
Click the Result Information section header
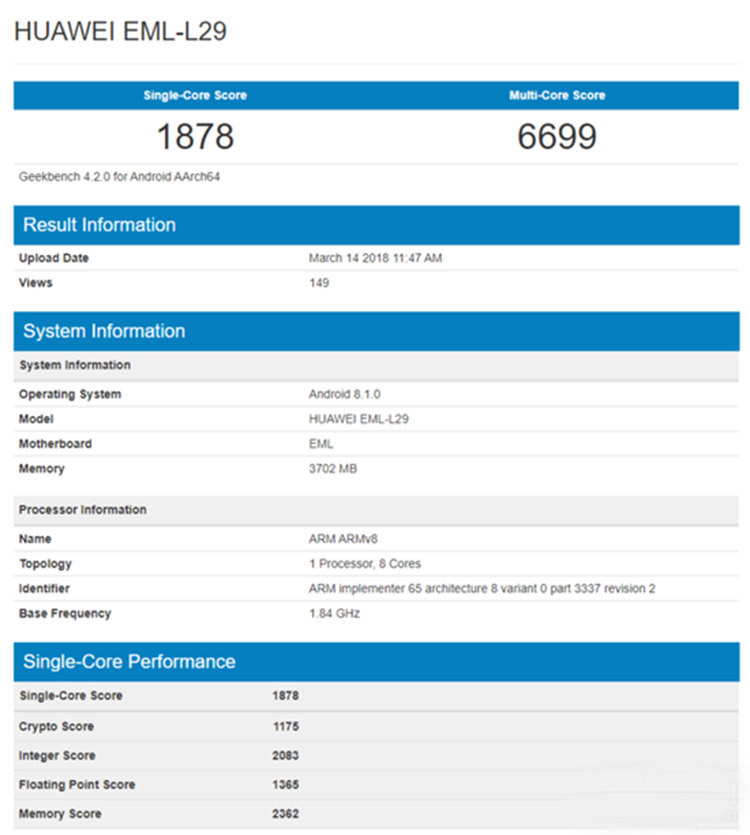pos(100,225)
